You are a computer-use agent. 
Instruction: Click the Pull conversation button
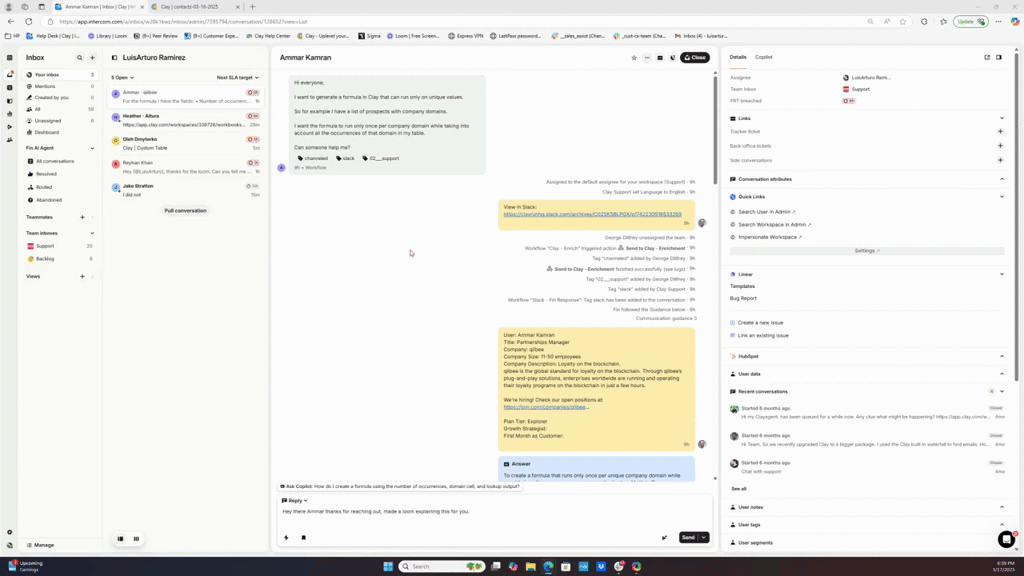(185, 211)
